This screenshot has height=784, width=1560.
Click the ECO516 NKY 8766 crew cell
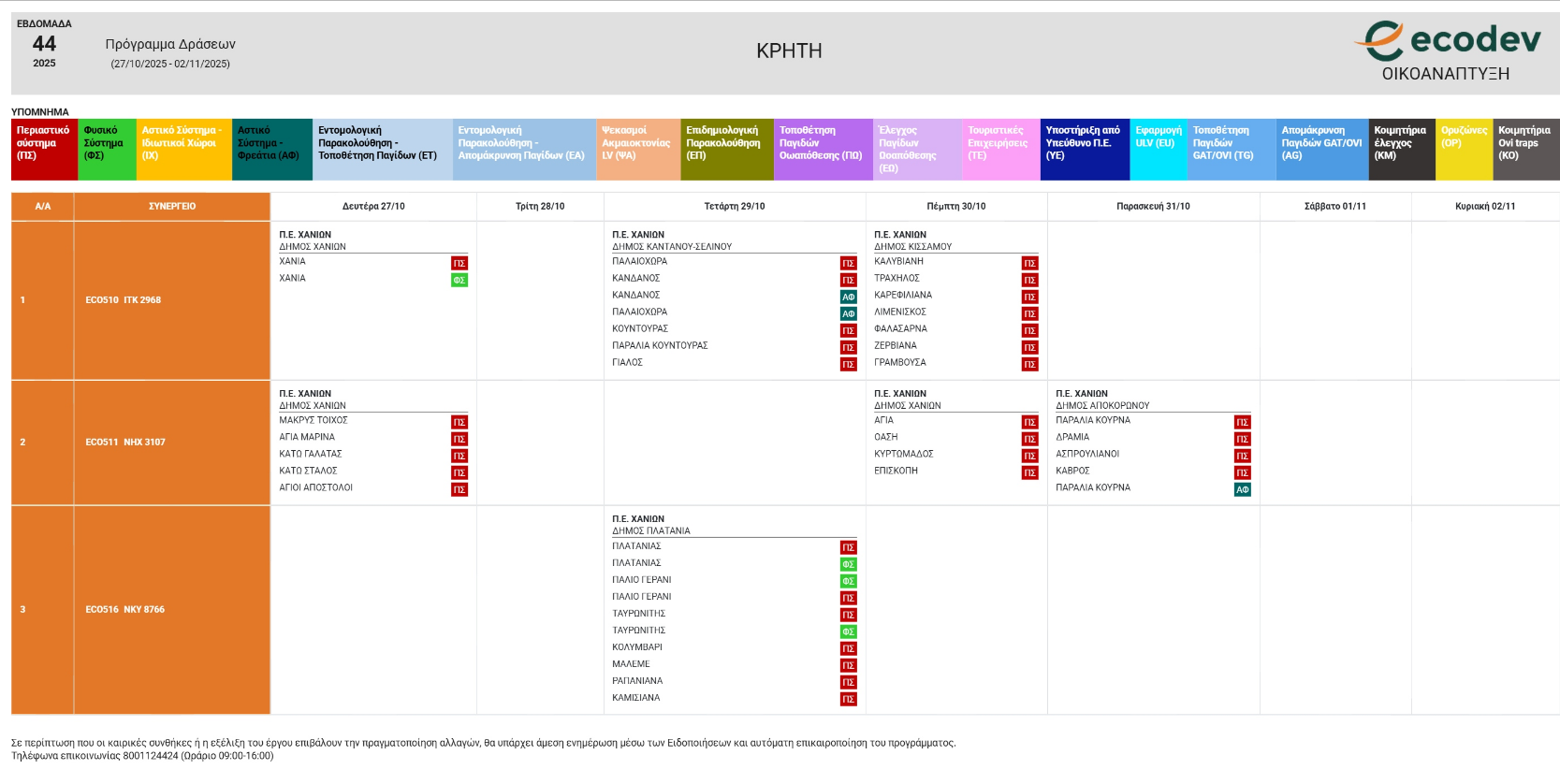(x=124, y=609)
